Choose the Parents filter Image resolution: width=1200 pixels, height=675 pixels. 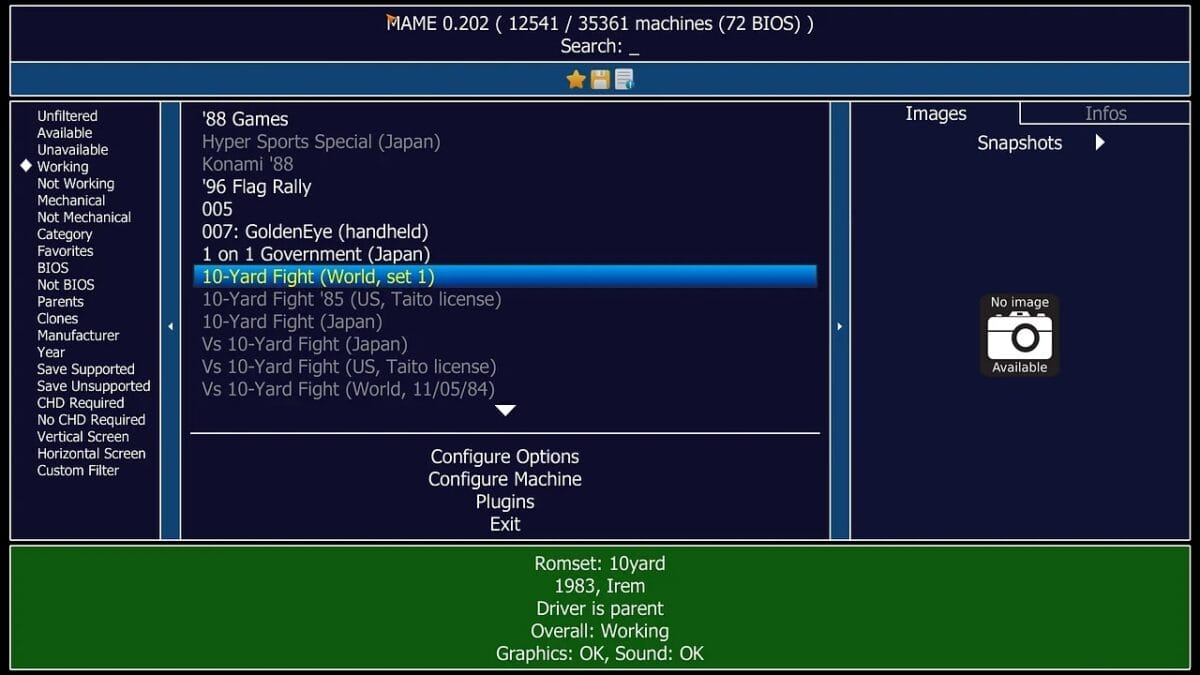coord(61,302)
